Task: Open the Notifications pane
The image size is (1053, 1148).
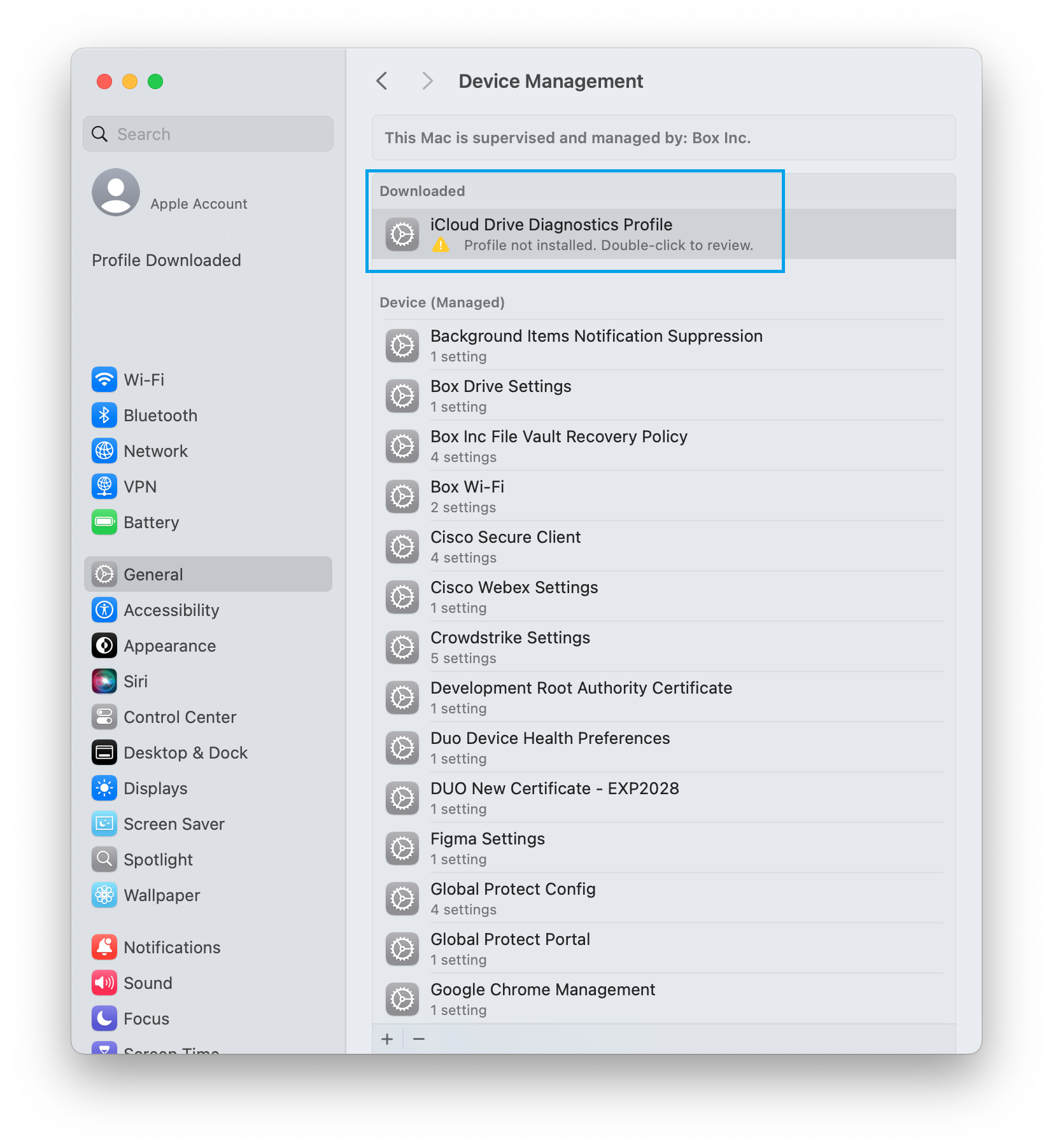Action: click(x=172, y=948)
